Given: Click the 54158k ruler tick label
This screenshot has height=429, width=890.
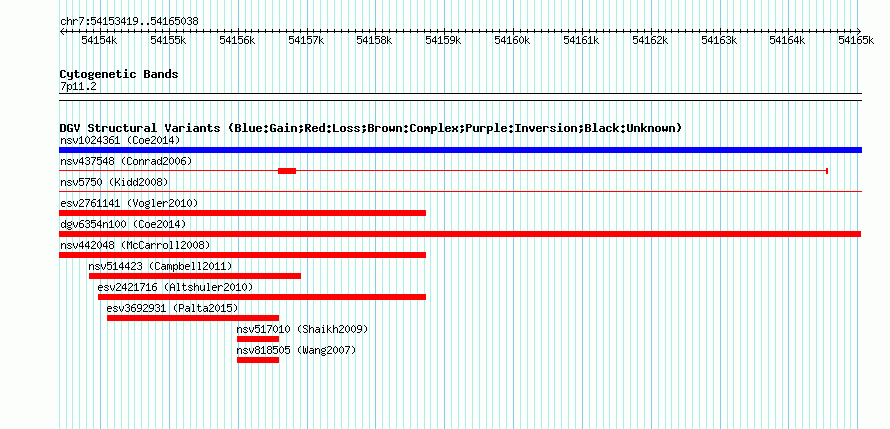Looking at the screenshot, I should point(375,40).
